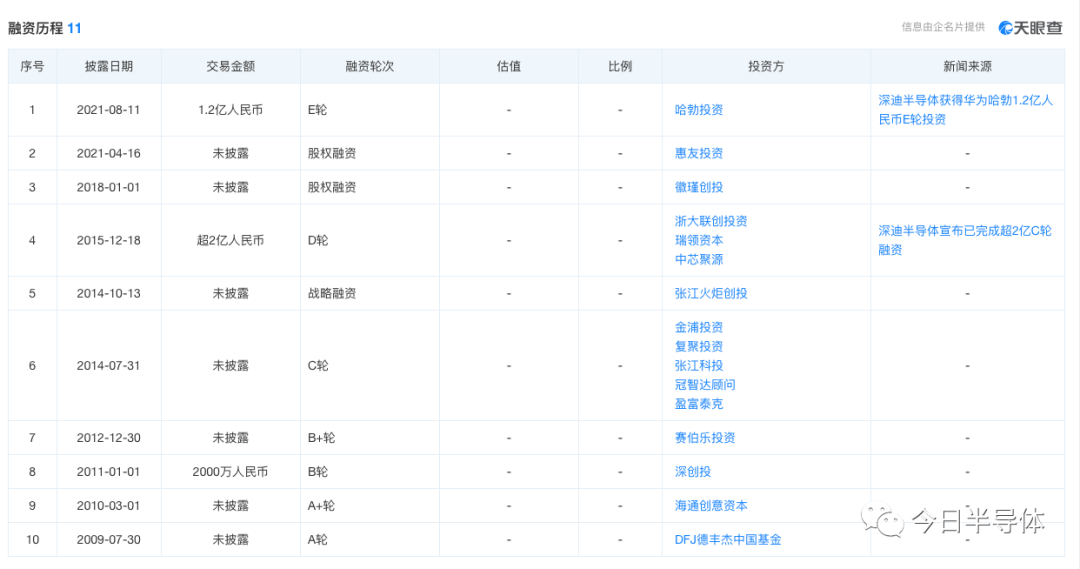This screenshot has height=569, width=1080.
Task: Select date cell 2011-01-01
Action: coord(108,472)
